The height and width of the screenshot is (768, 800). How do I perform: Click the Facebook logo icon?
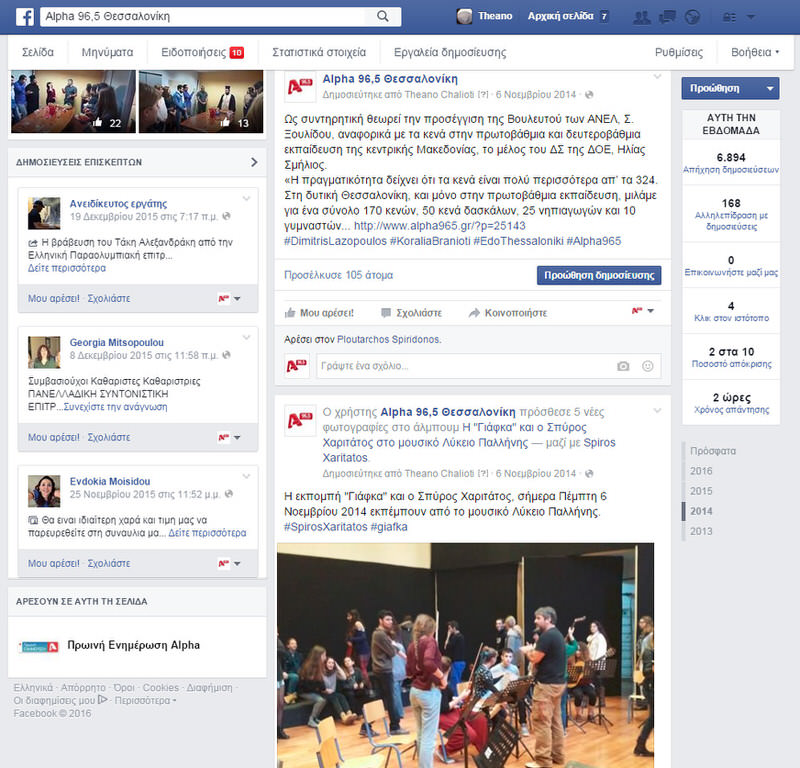click(24, 16)
